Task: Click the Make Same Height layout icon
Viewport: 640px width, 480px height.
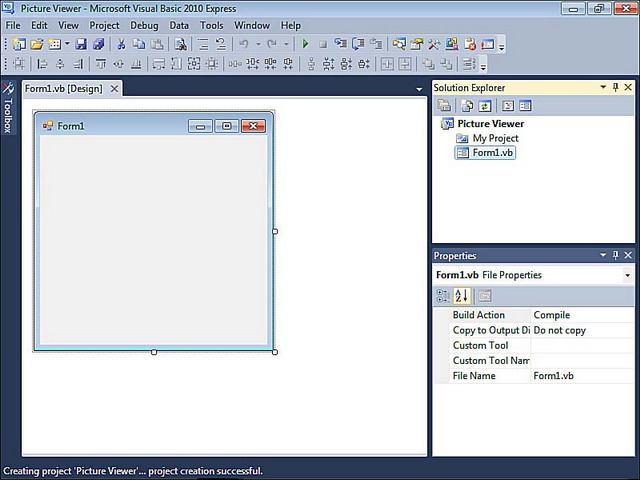Action: pyautogui.click(x=176, y=64)
